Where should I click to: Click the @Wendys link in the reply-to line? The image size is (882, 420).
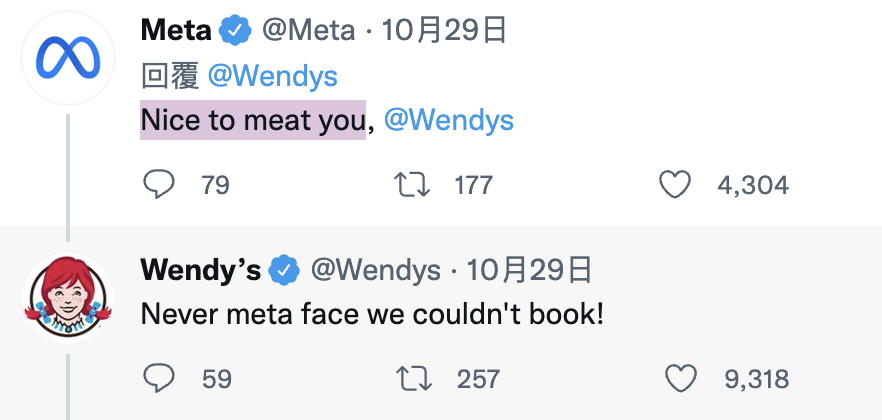click(272, 76)
